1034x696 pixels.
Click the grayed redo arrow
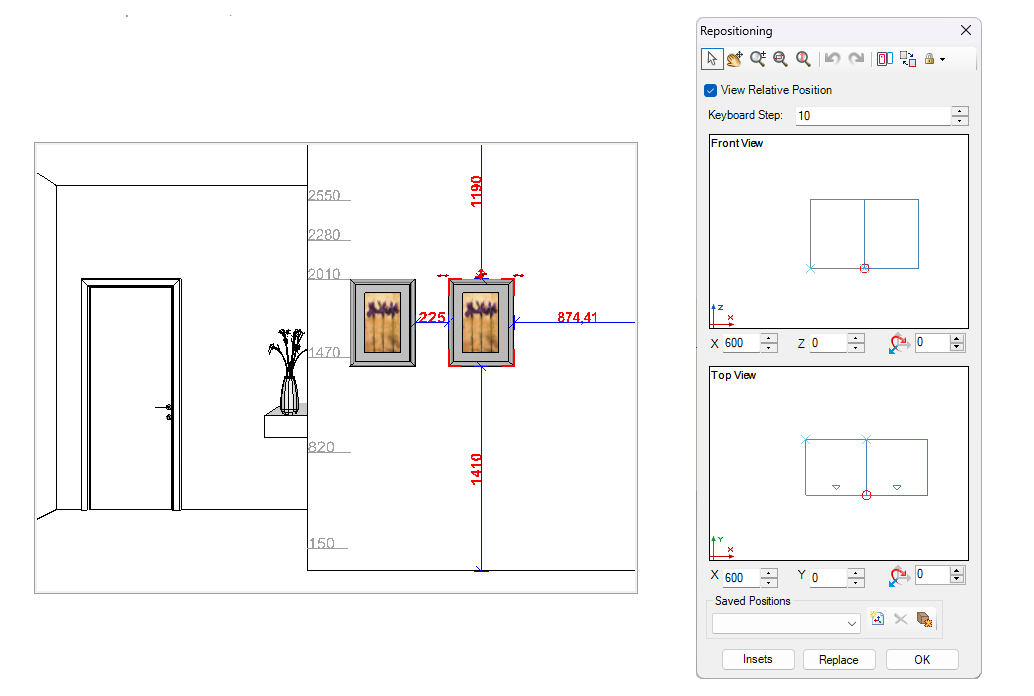coord(856,59)
